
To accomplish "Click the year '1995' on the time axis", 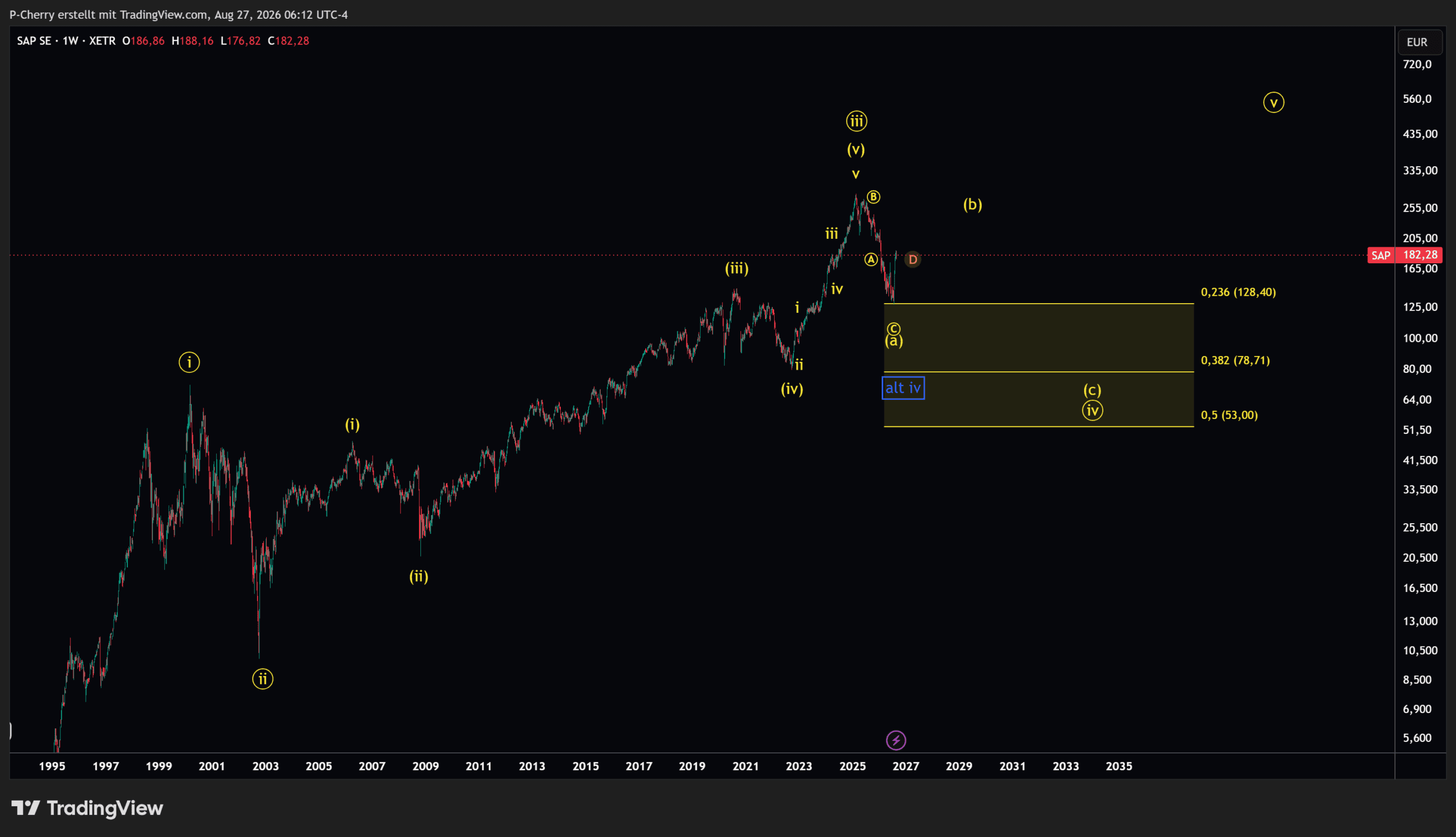I will click(x=52, y=766).
